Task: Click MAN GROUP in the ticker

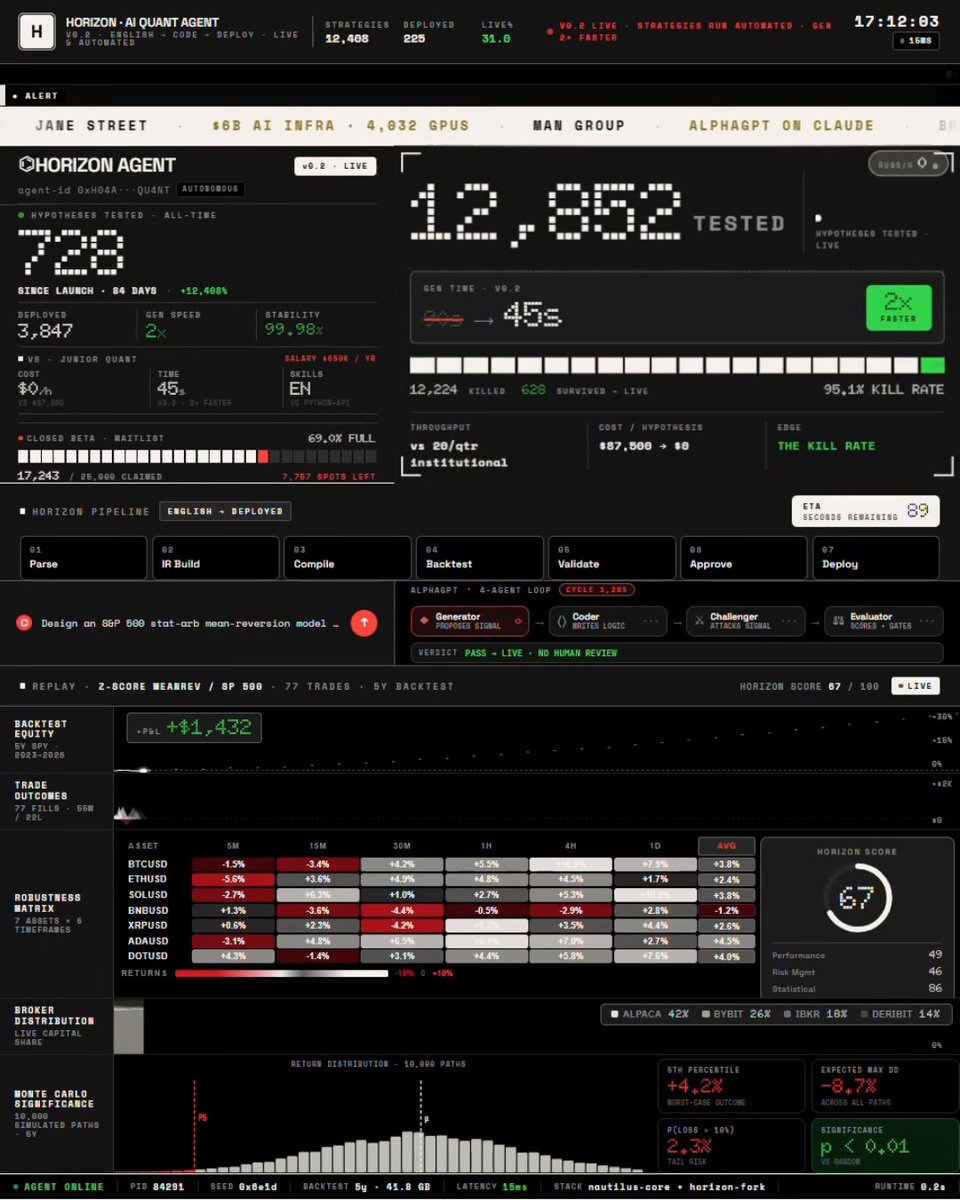Action: (578, 126)
